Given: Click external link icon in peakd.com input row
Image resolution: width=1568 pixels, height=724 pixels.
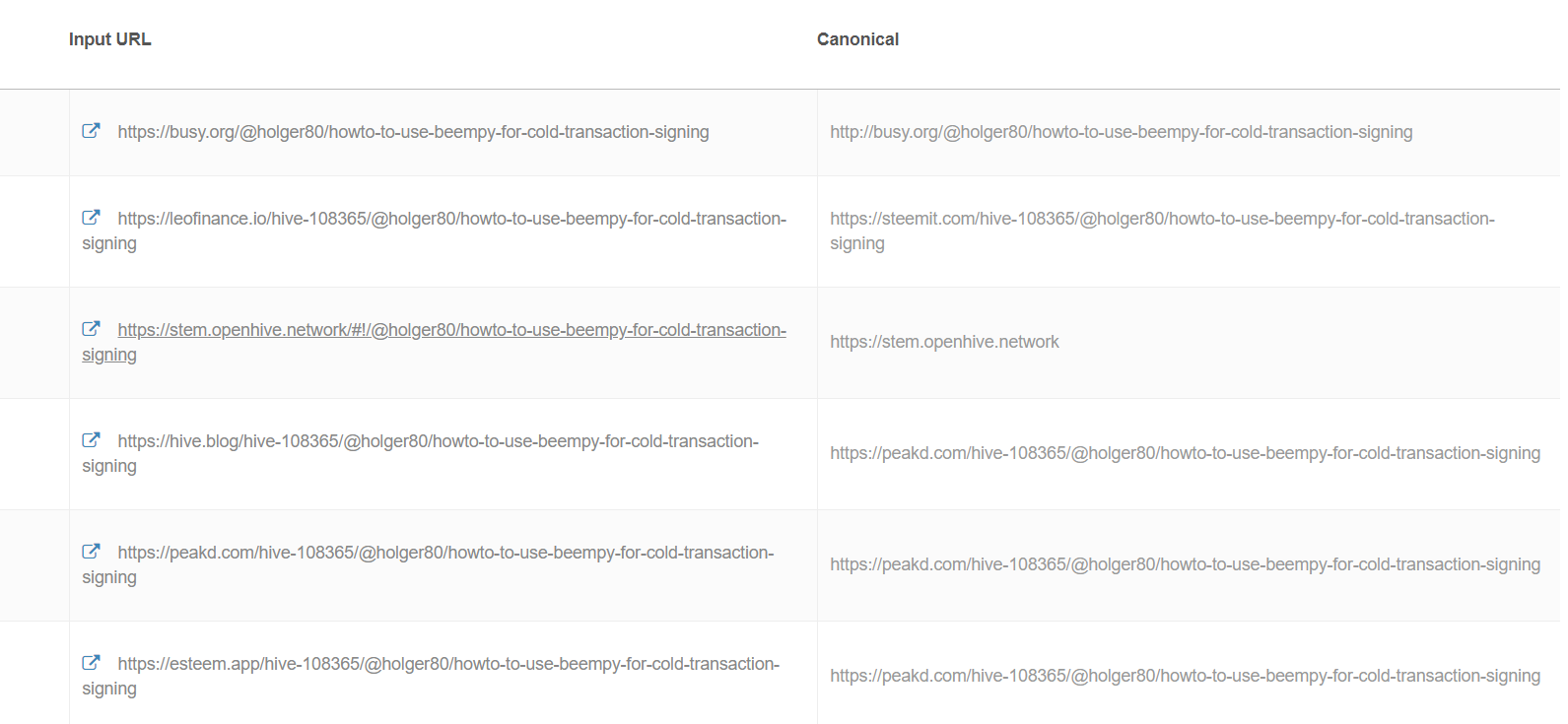Looking at the screenshot, I should [91, 552].
